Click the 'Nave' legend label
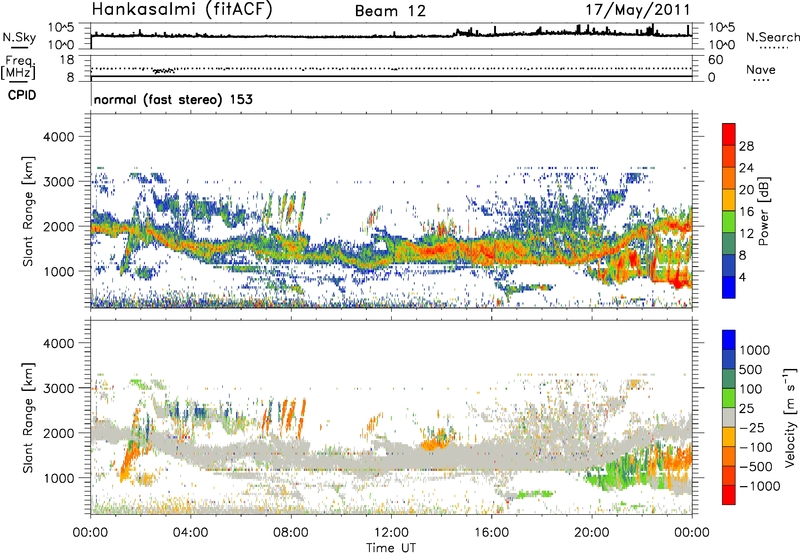The image size is (800, 554). pos(760,69)
